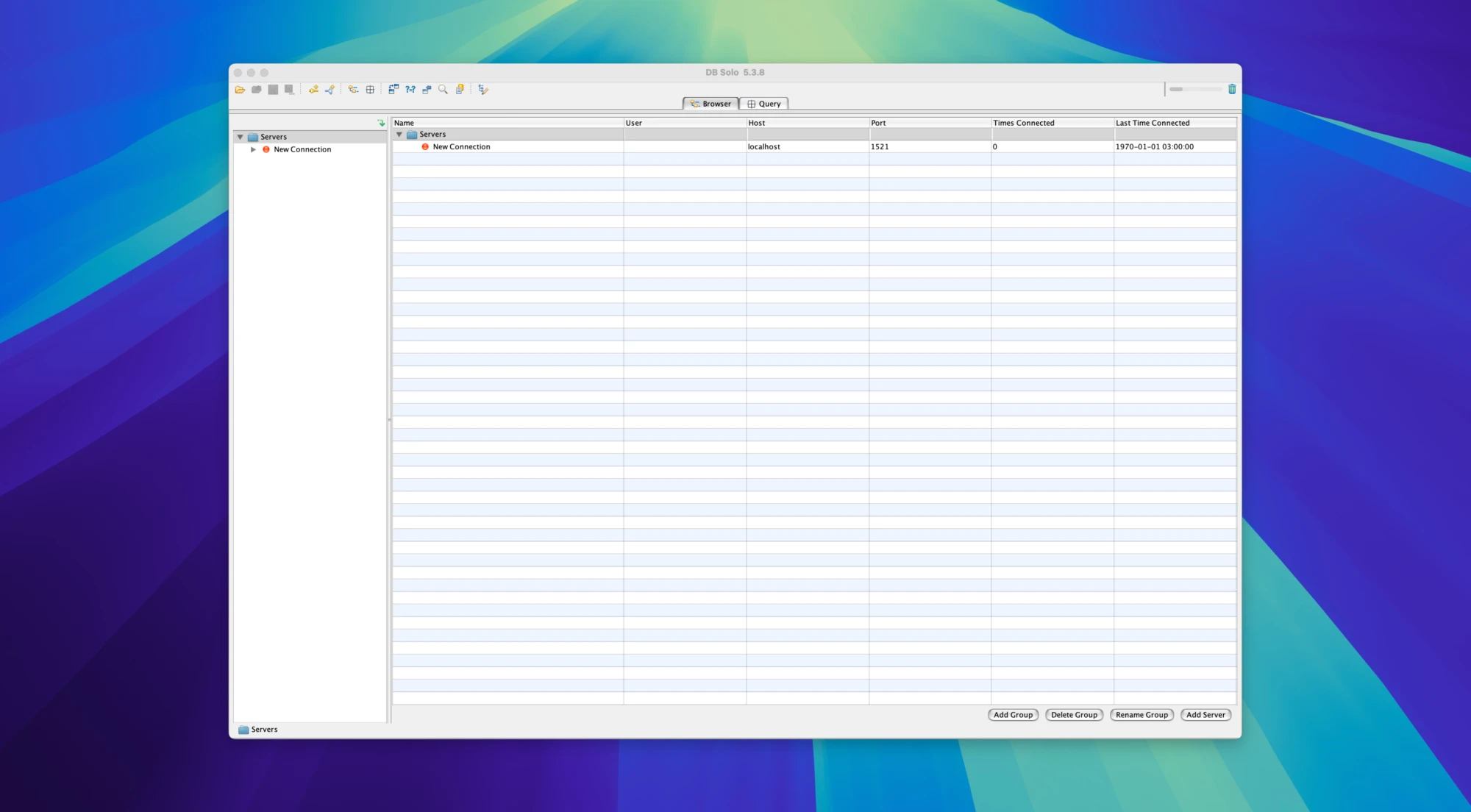Click the Add Server button
1471x812 pixels.
pyautogui.click(x=1205, y=715)
